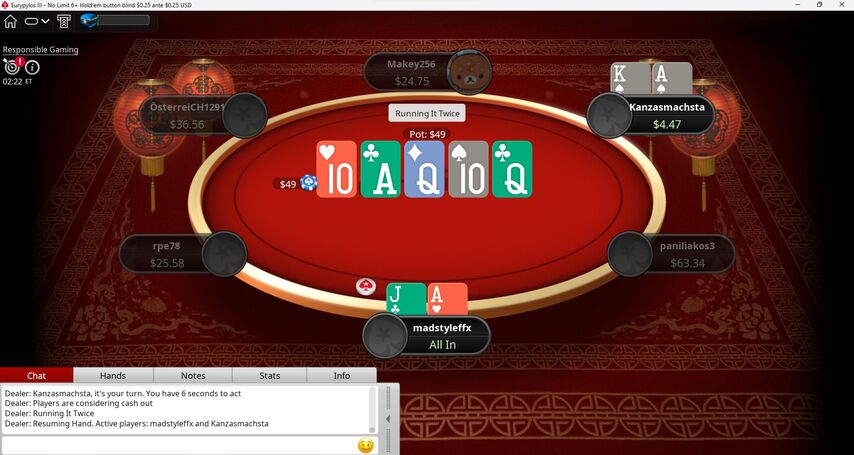
Task: Open the target alert icon with notification
Action: (x=13, y=65)
